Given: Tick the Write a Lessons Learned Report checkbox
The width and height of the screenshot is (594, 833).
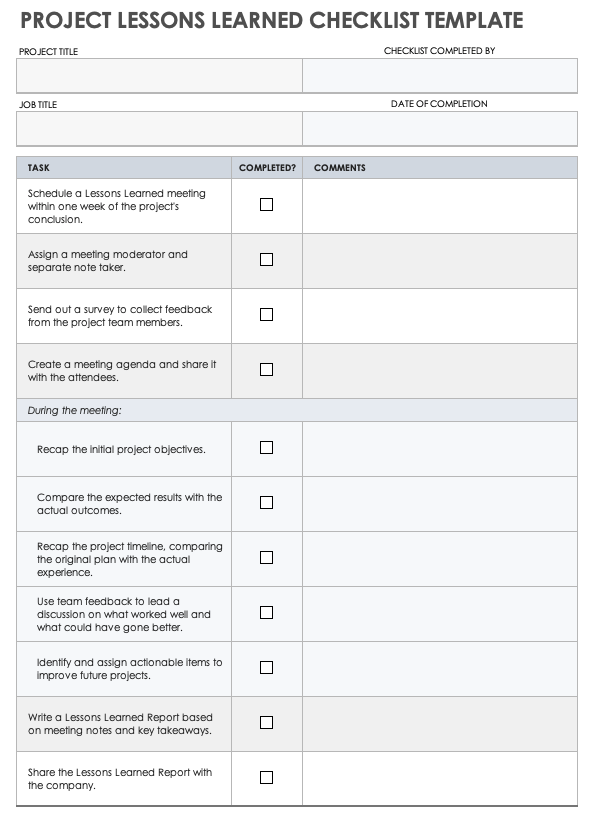Looking at the screenshot, I should point(266,722).
